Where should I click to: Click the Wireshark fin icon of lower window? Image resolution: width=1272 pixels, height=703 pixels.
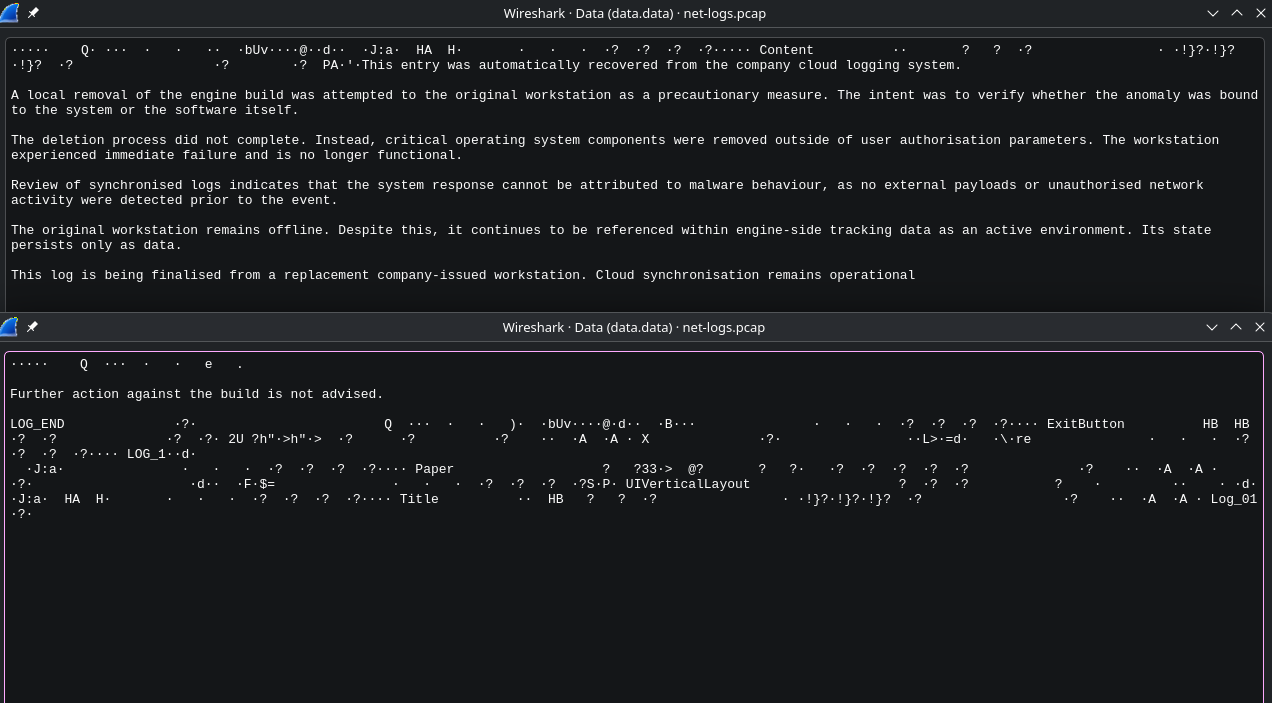pyautogui.click(x=9, y=327)
